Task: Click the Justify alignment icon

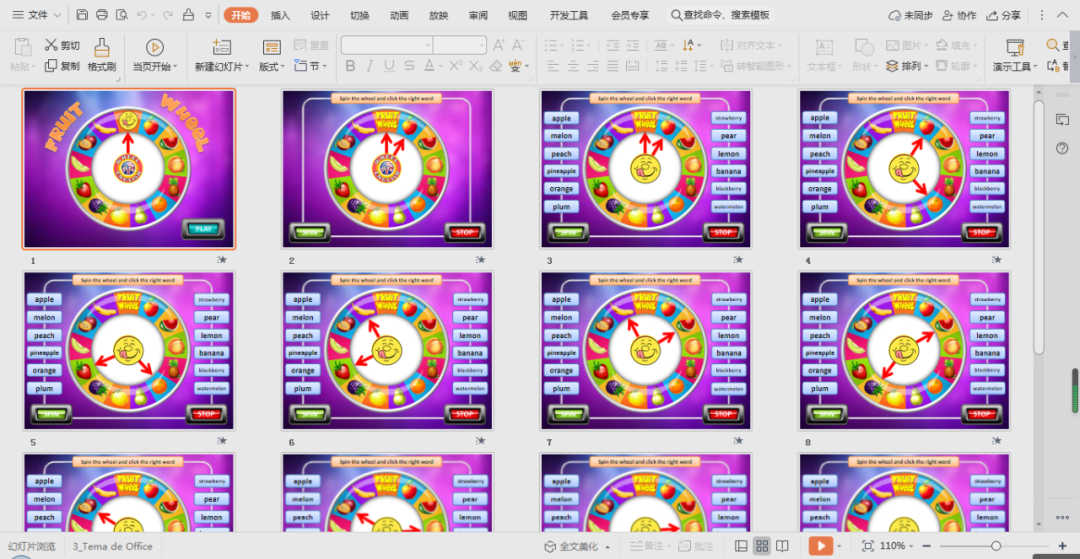Action: 612,66
